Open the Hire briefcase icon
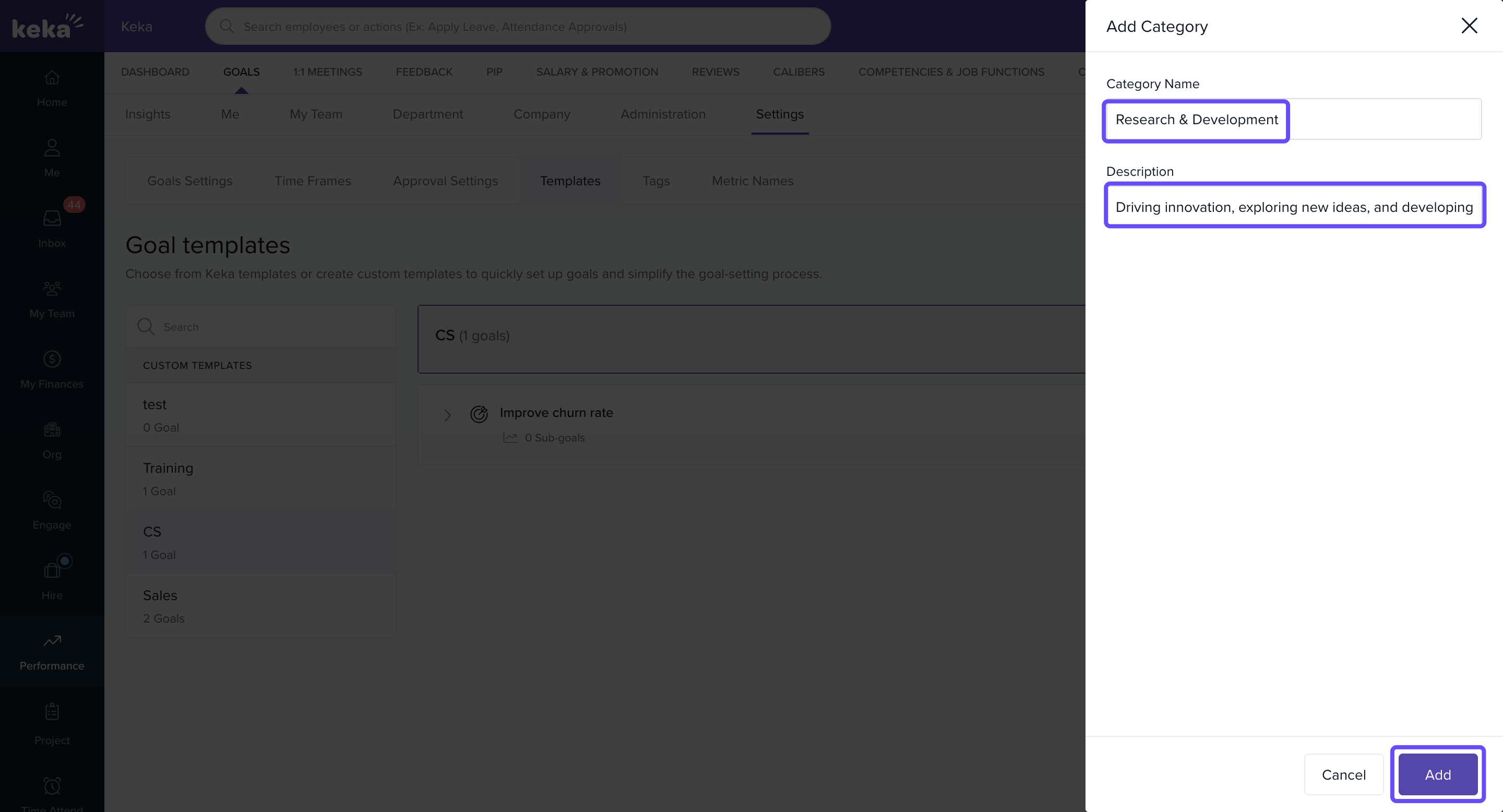 click(52, 570)
